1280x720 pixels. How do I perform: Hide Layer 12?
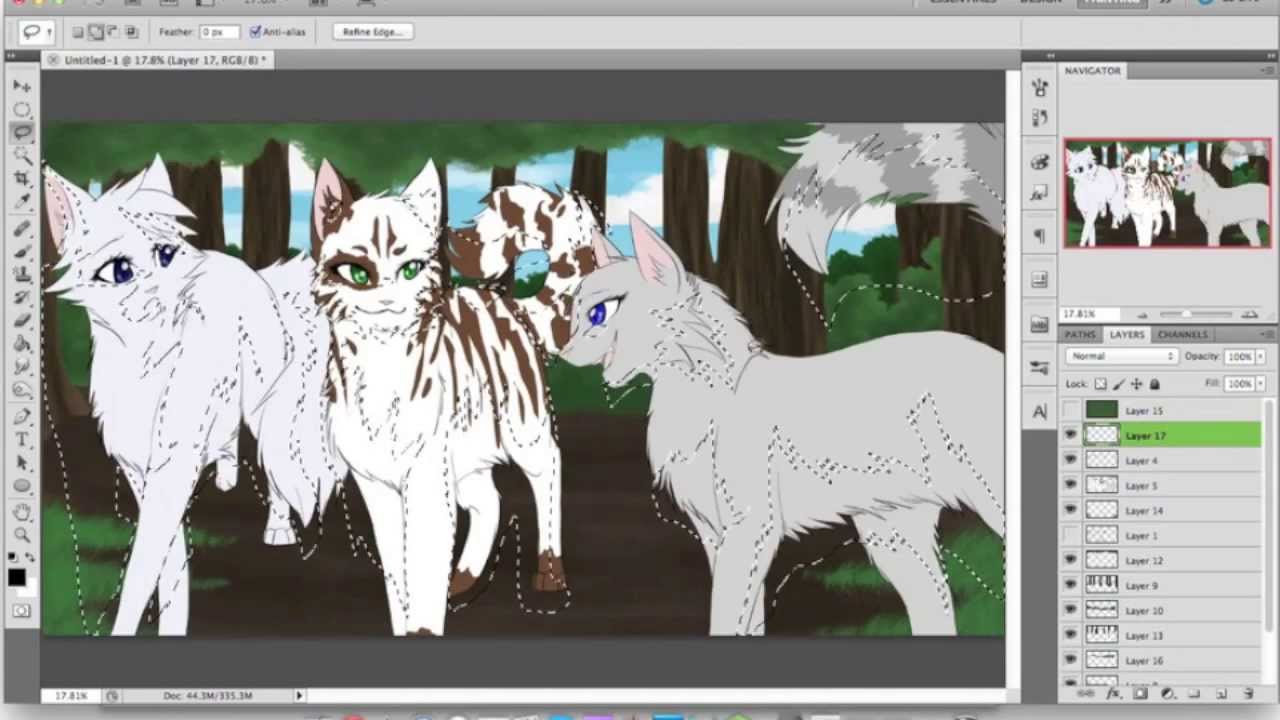coord(1071,560)
